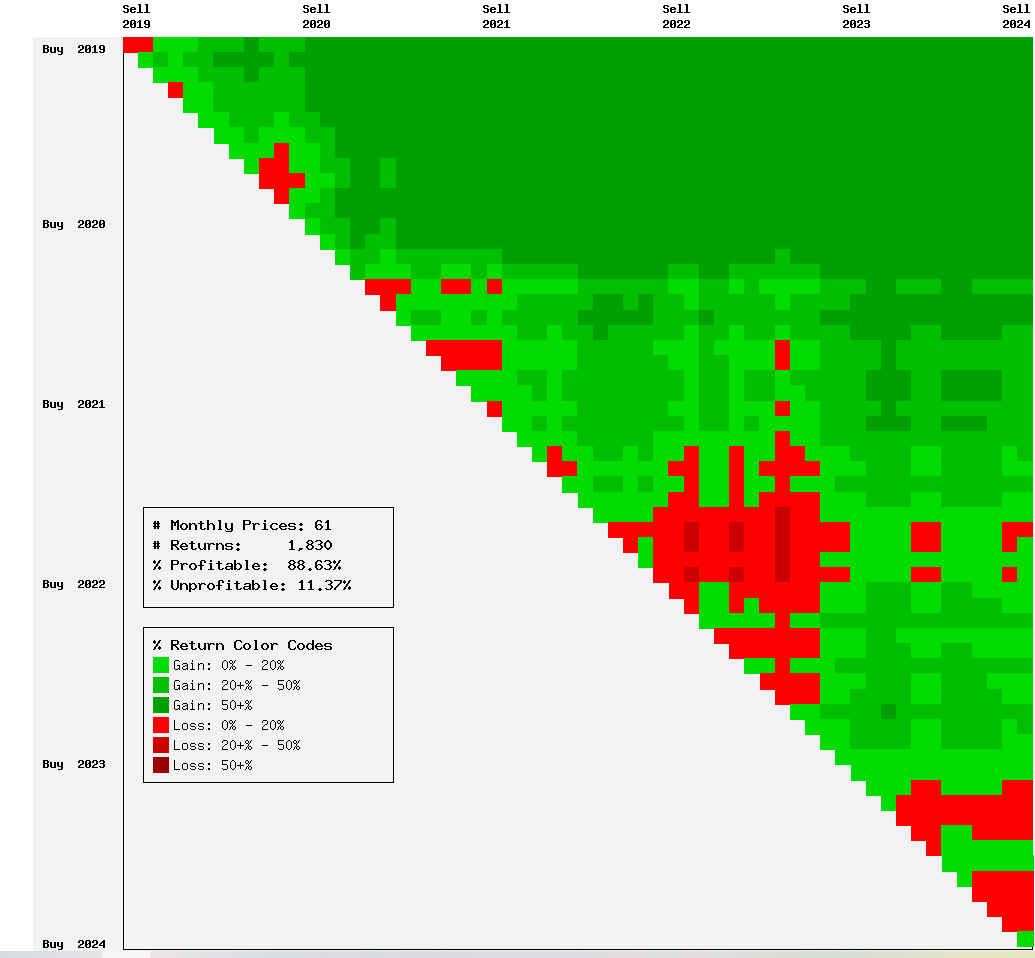
Task: Click the 'Gain: 0% - 20%' legend swatch
Action: pos(160,665)
